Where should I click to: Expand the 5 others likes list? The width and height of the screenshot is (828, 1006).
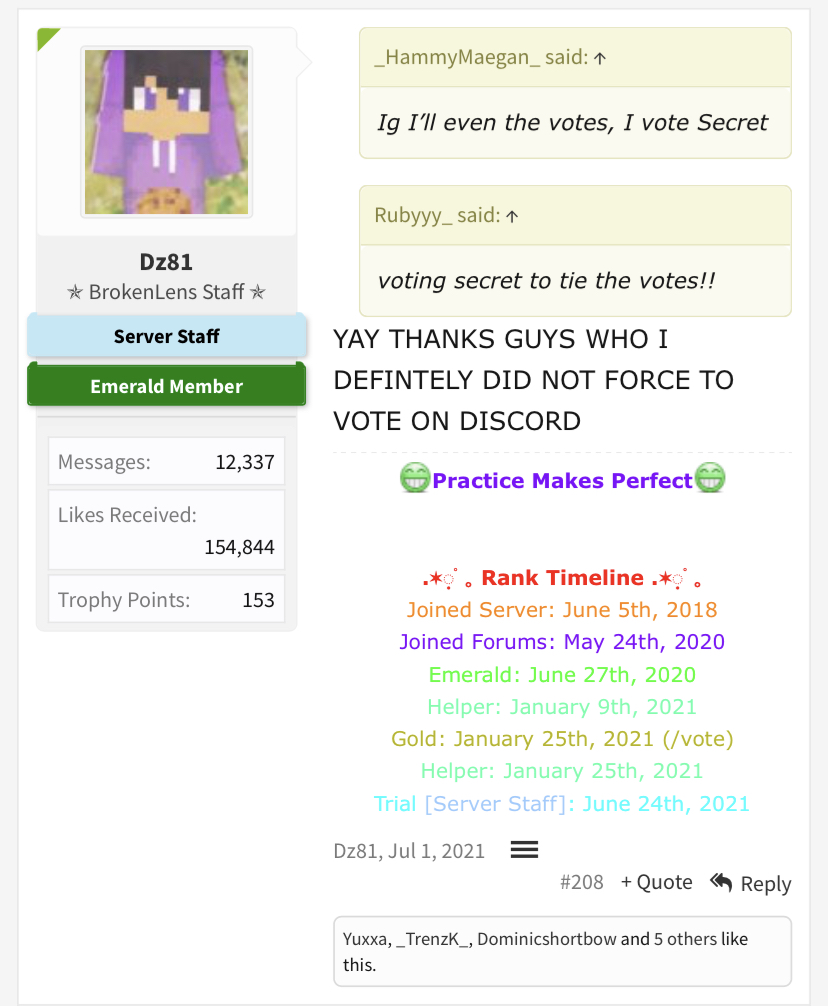pos(685,939)
